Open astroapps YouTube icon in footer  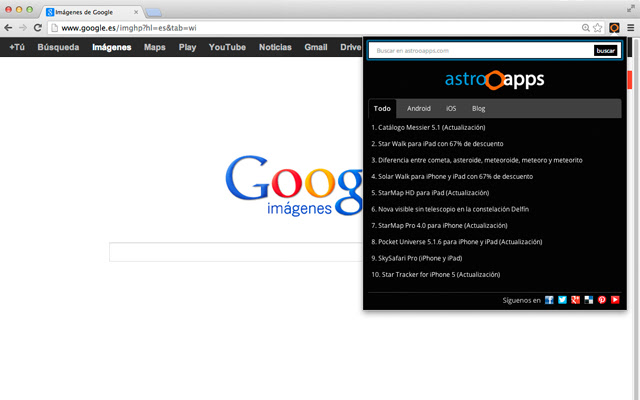point(615,300)
